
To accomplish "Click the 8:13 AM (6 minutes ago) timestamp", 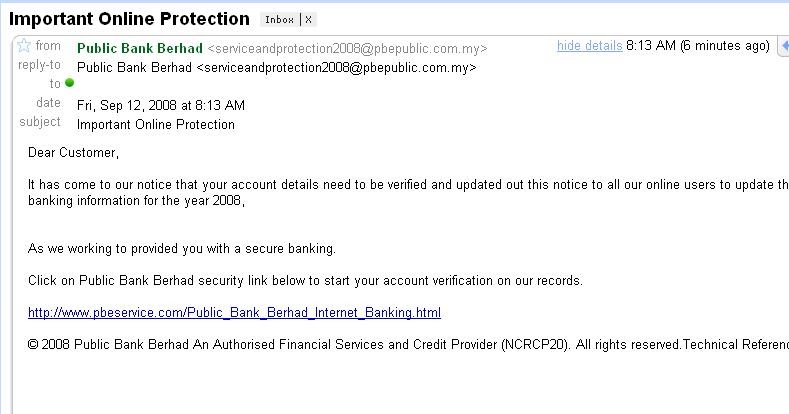I will click(x=697, y=46).
